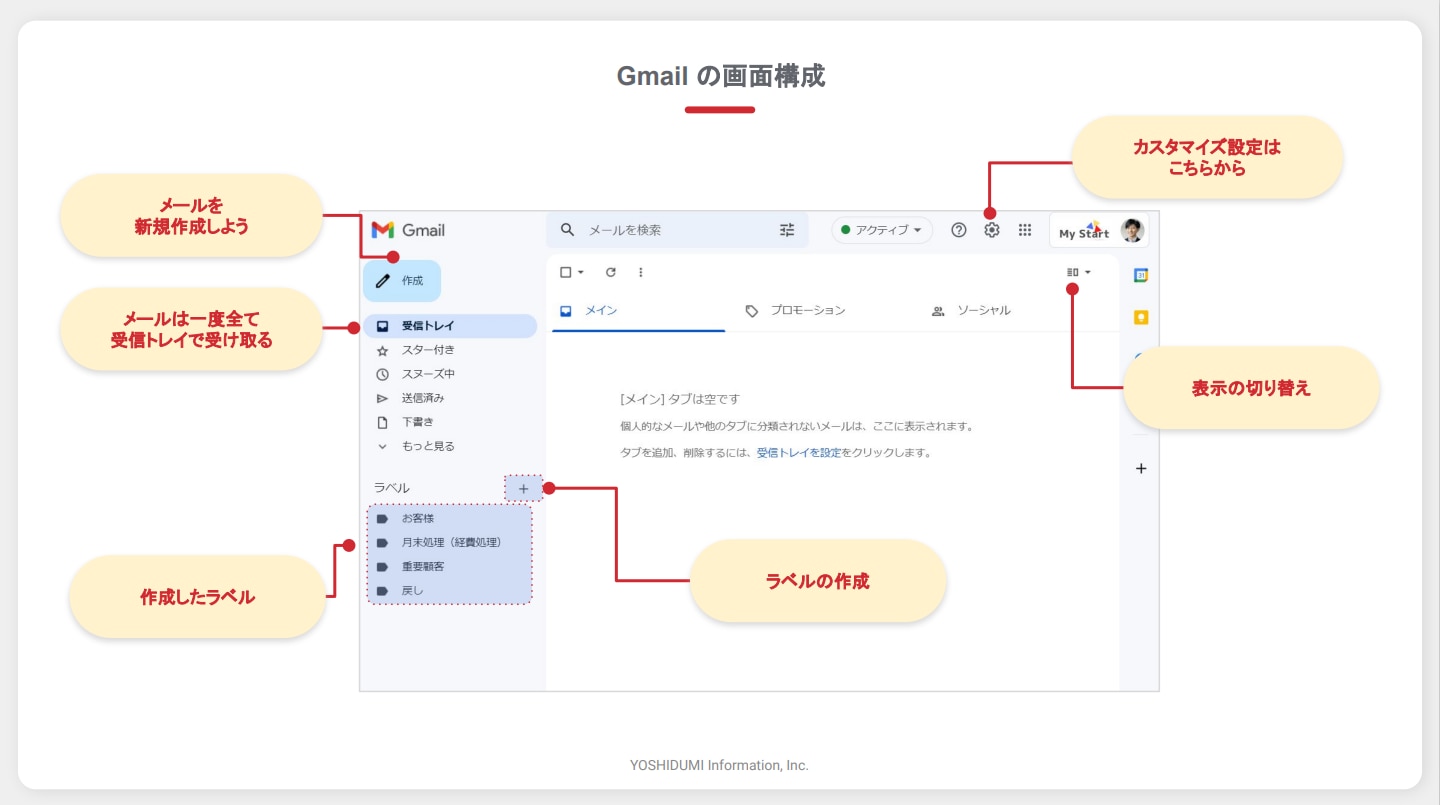Open the three-dot more options menu
Screen dimensions: 1440x805
point(641,272)
